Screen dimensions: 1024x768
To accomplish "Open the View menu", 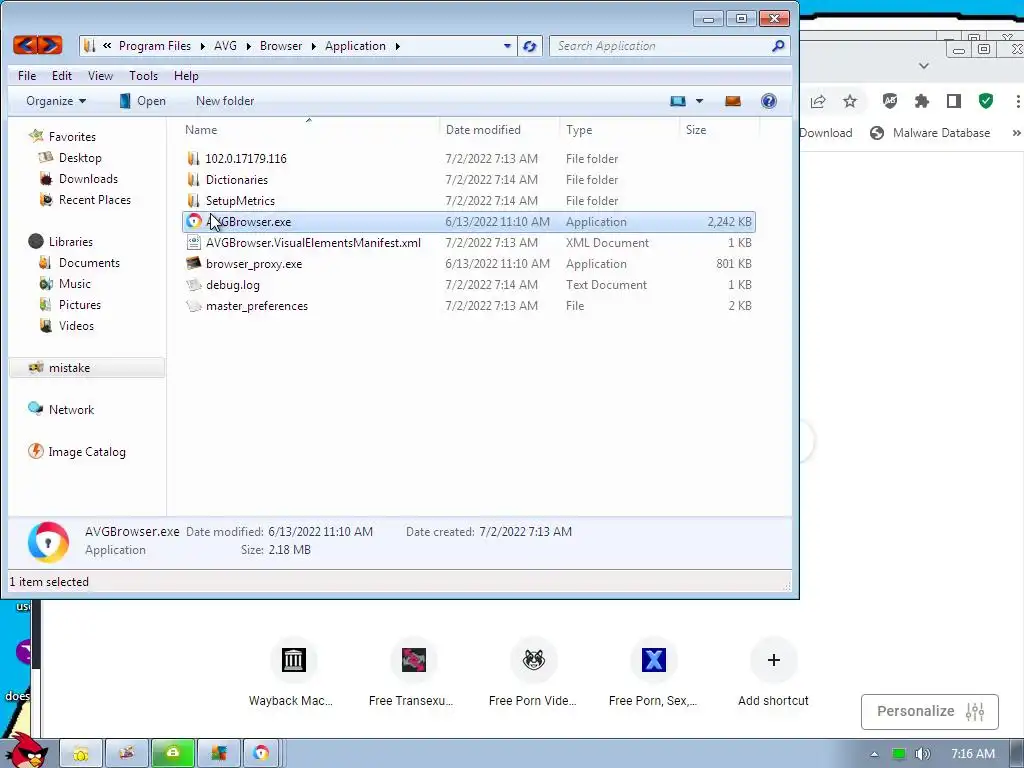I will tap(100, 76).
